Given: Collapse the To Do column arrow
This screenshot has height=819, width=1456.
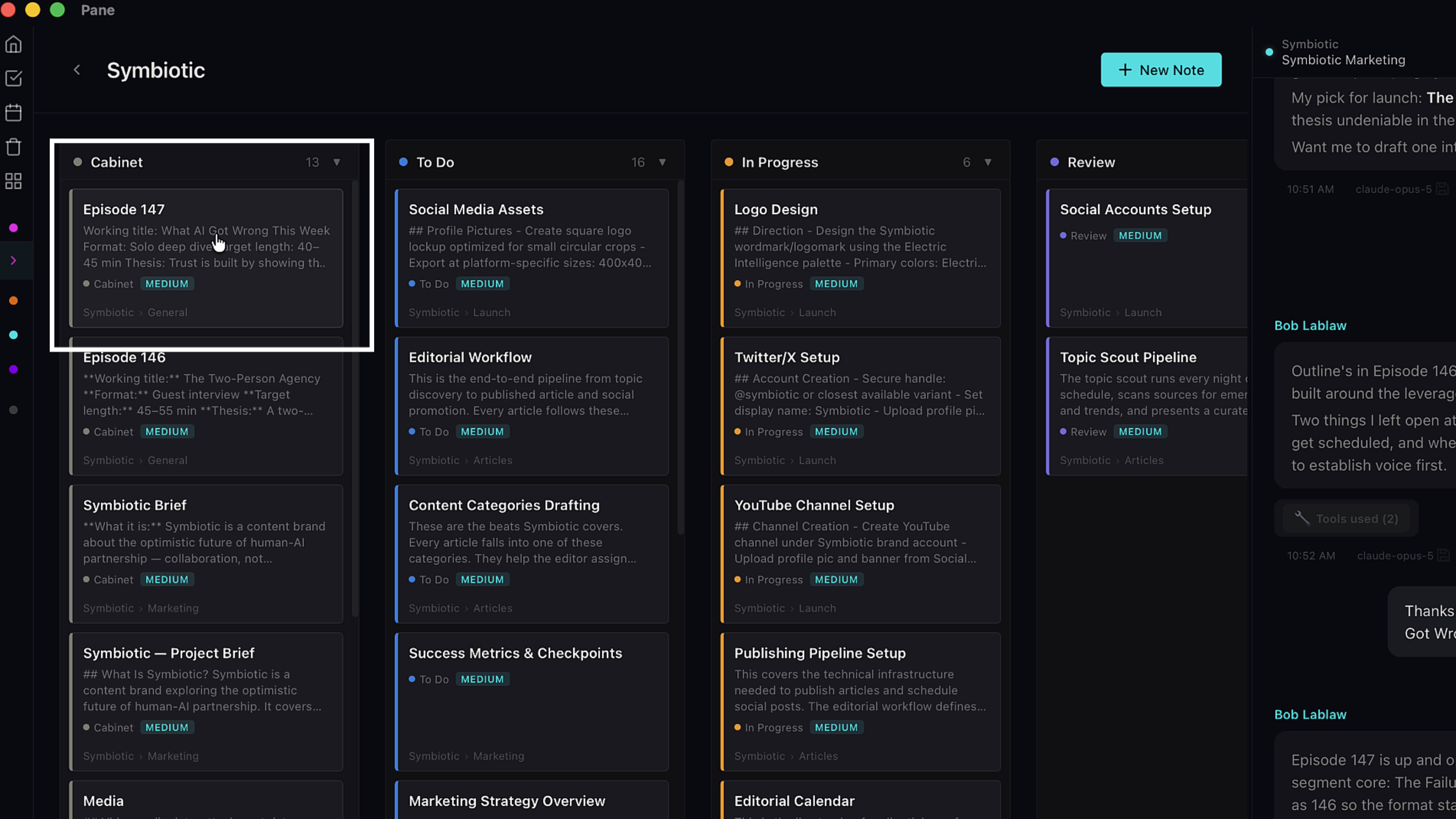Looking at the screenshot, I should click(x=663, y=162).
